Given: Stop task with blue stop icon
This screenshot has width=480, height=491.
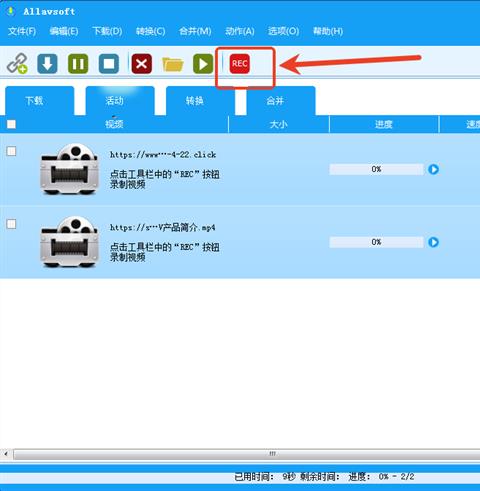Looking at the screenshot, I should click(109, 63).
